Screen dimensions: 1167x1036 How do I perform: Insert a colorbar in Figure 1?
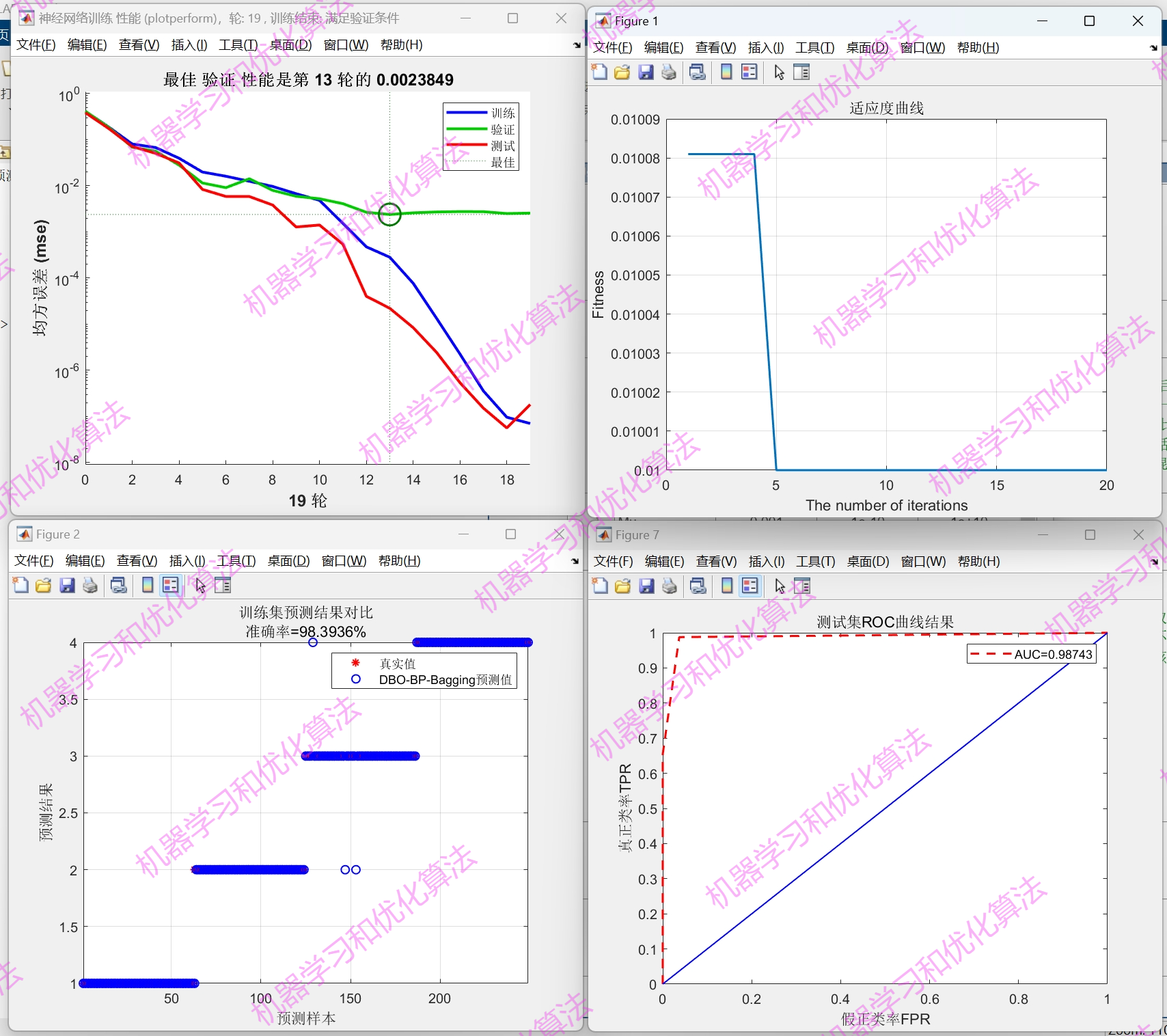click(726, 72)
